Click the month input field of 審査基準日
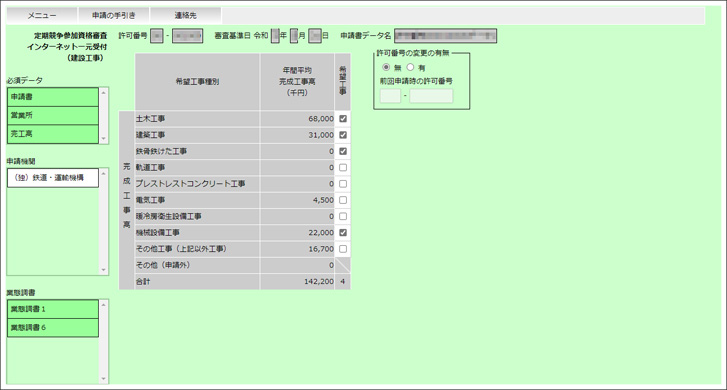 coord(294,36)
